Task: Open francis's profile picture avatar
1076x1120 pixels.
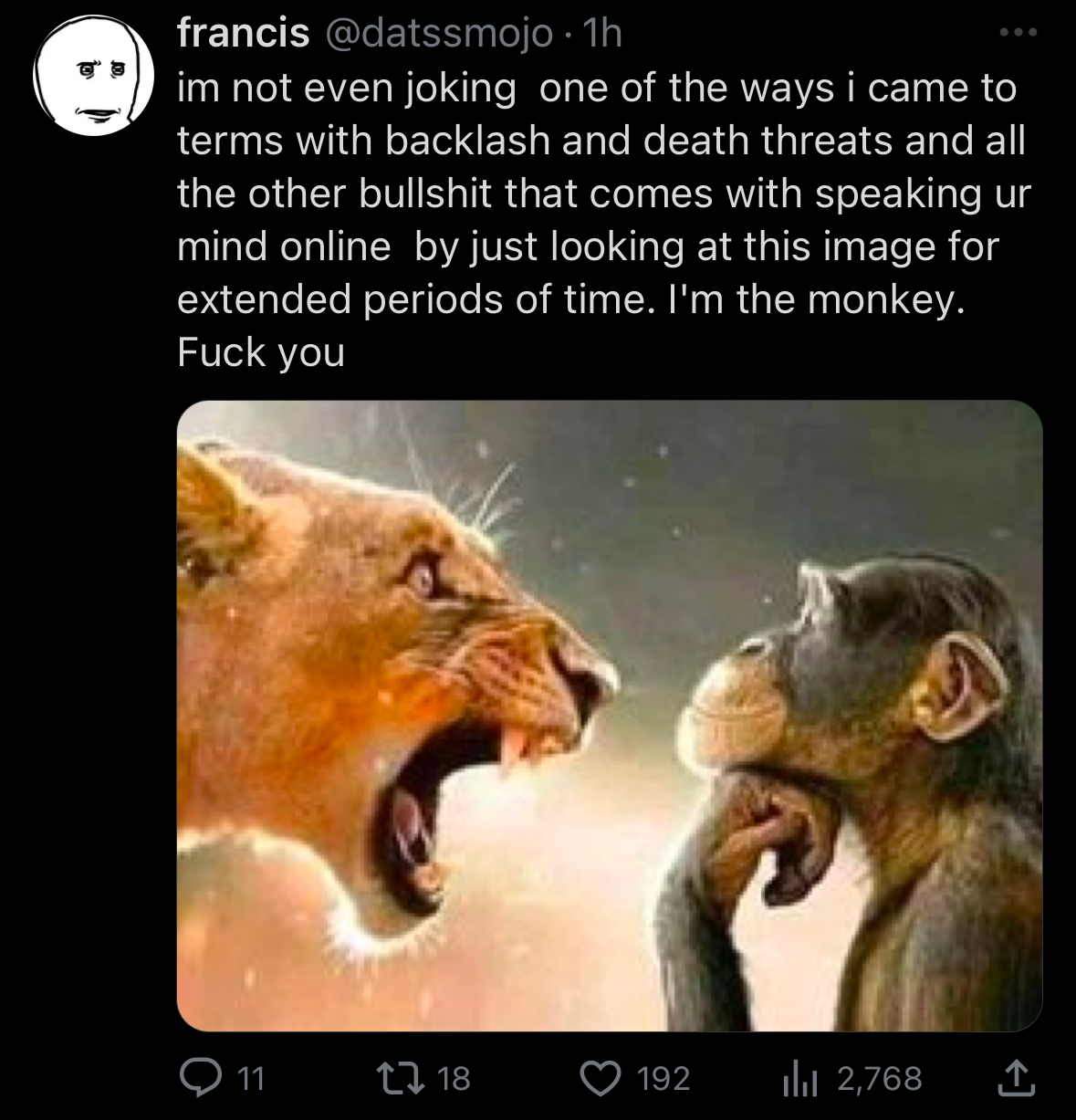Action: 88,83
